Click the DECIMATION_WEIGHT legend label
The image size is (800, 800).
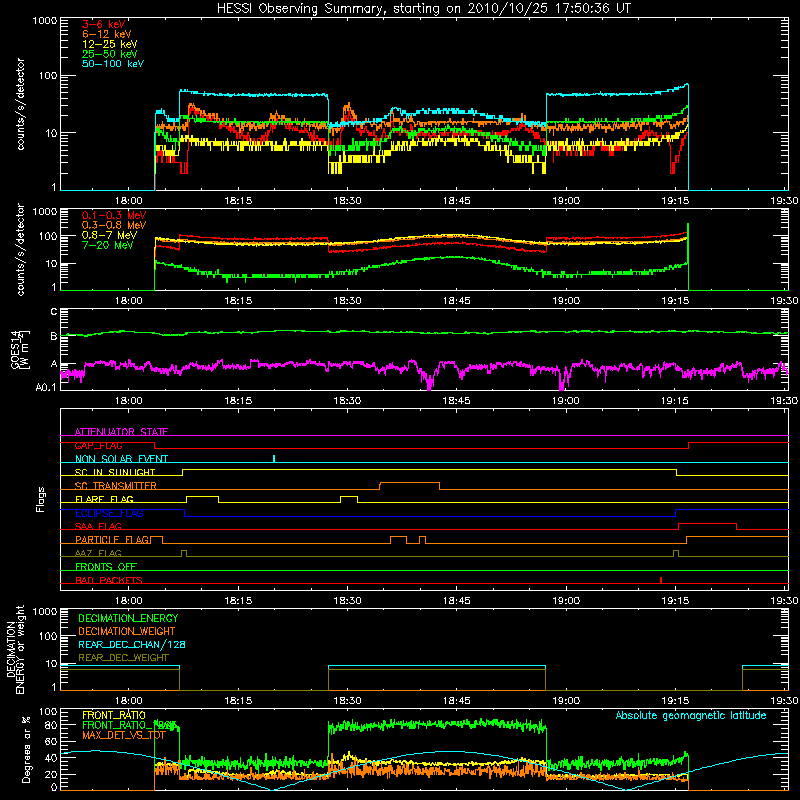coord(127,631)
